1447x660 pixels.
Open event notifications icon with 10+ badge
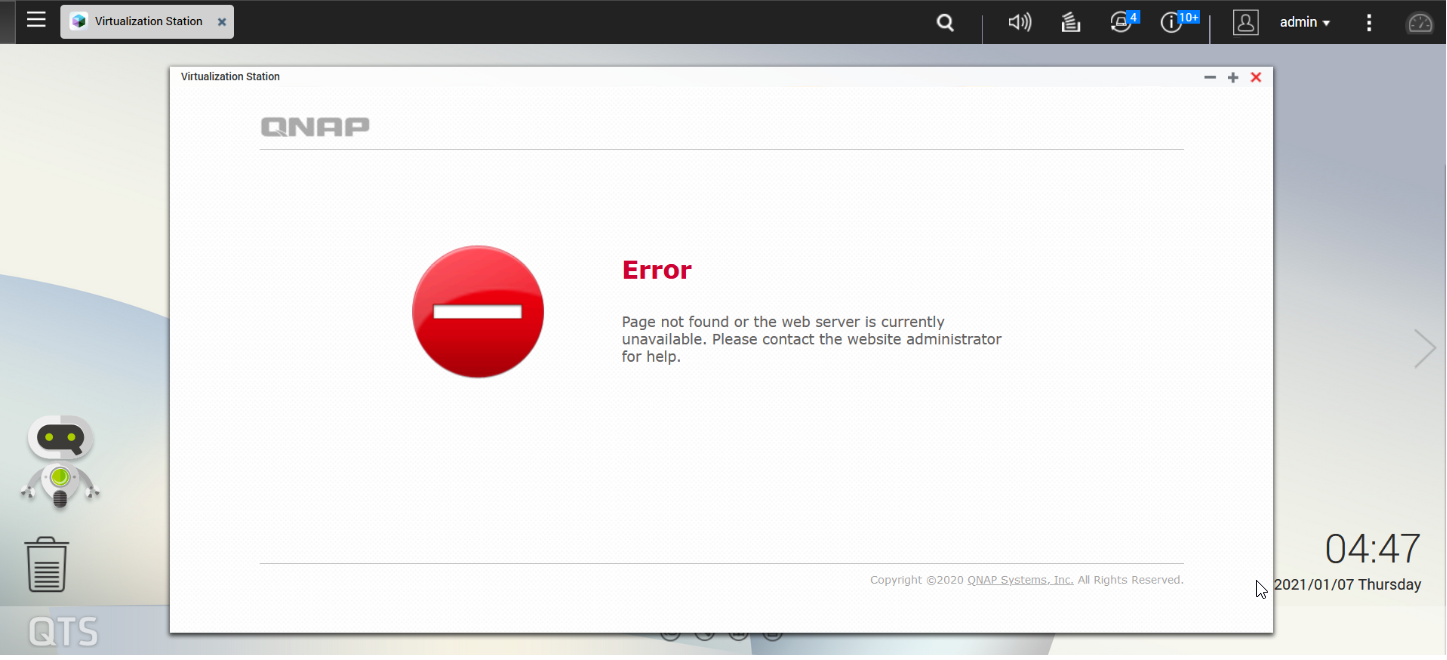point(1172,22)
